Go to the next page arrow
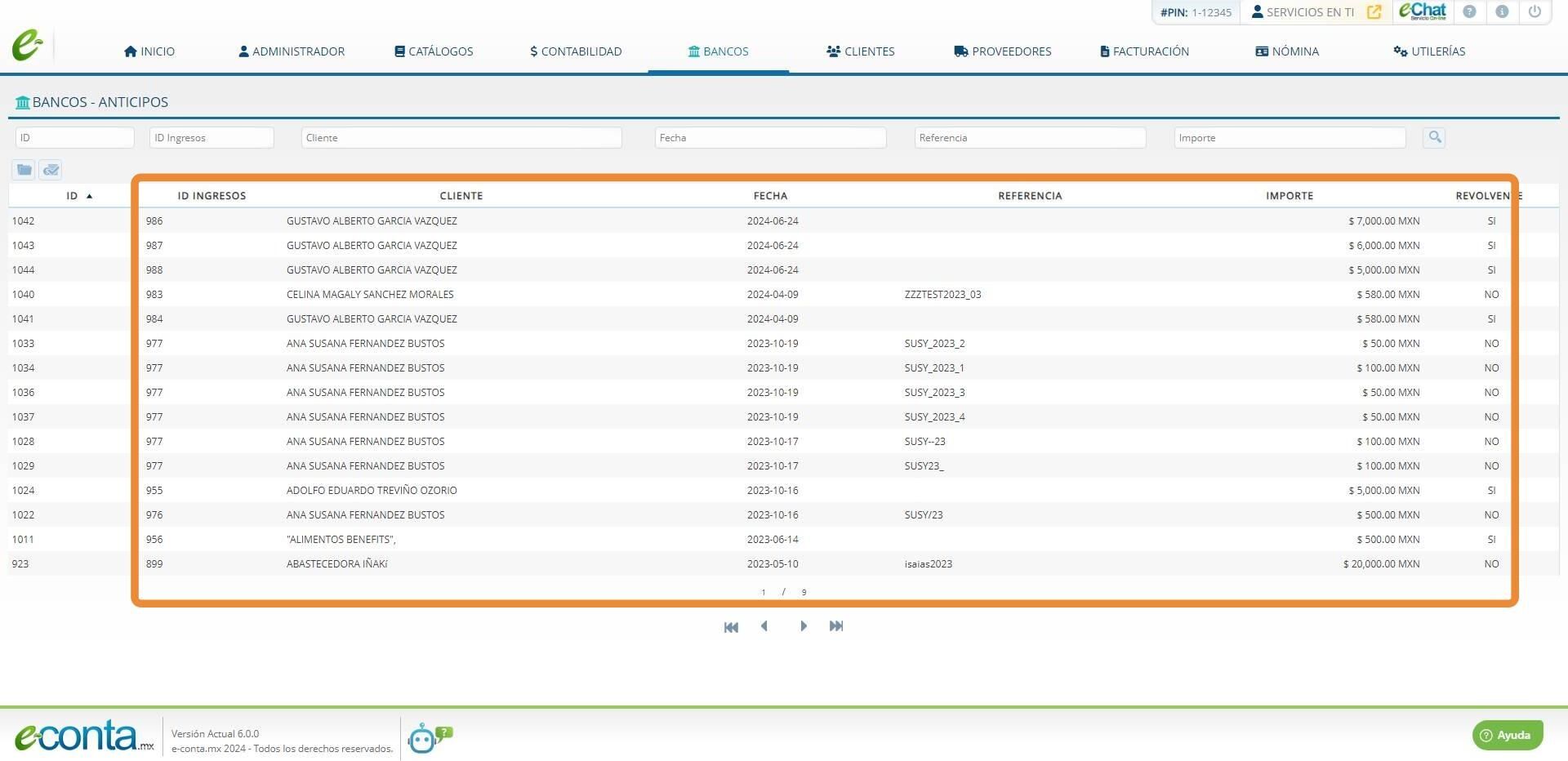This screenshot has height=761, width=1568. (804, 626)
